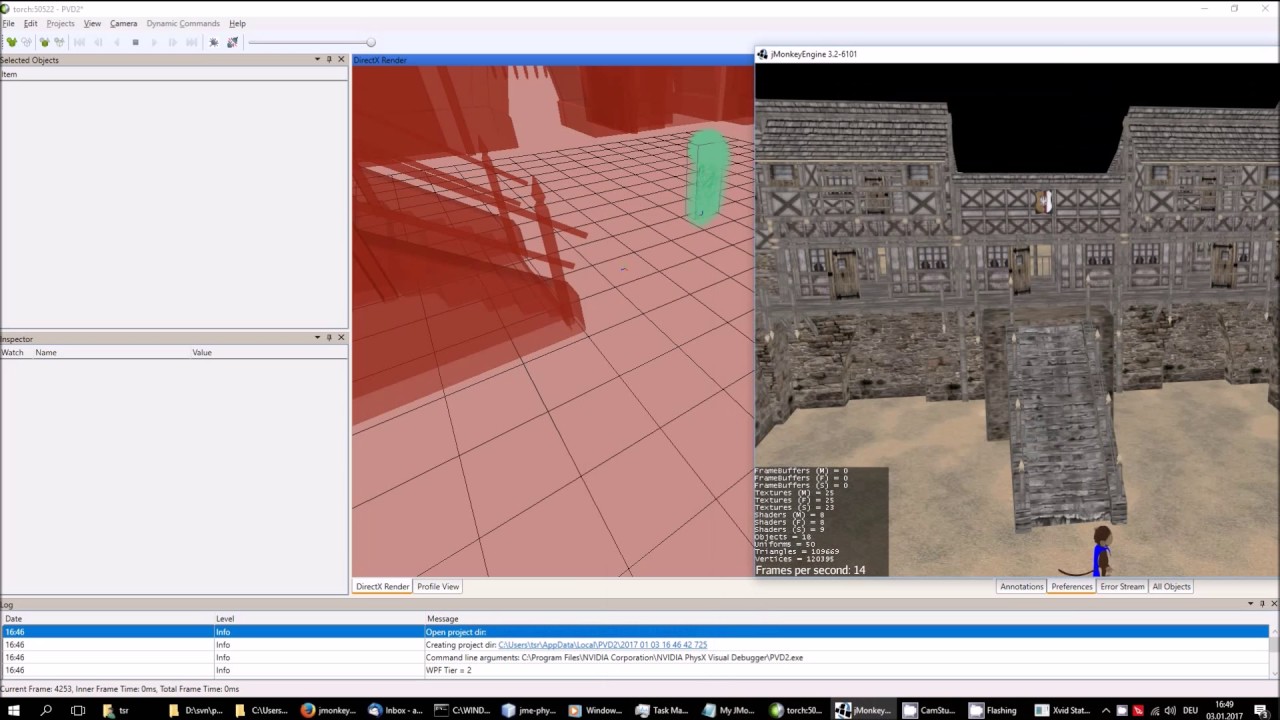Click the arrow-marked icon beside the bug icon

(232, 42)
